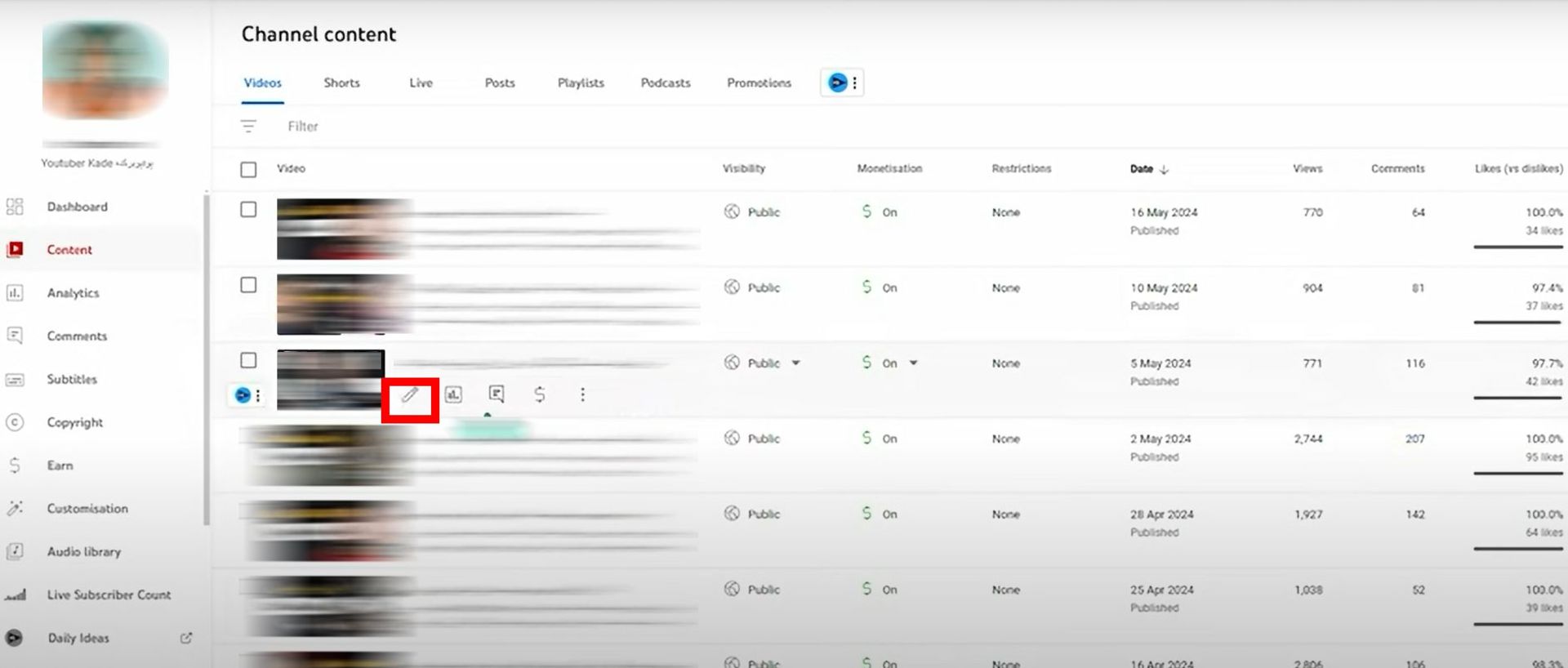
Task: Click the pencil edit details icon
Action: click(x=410, y=395)
